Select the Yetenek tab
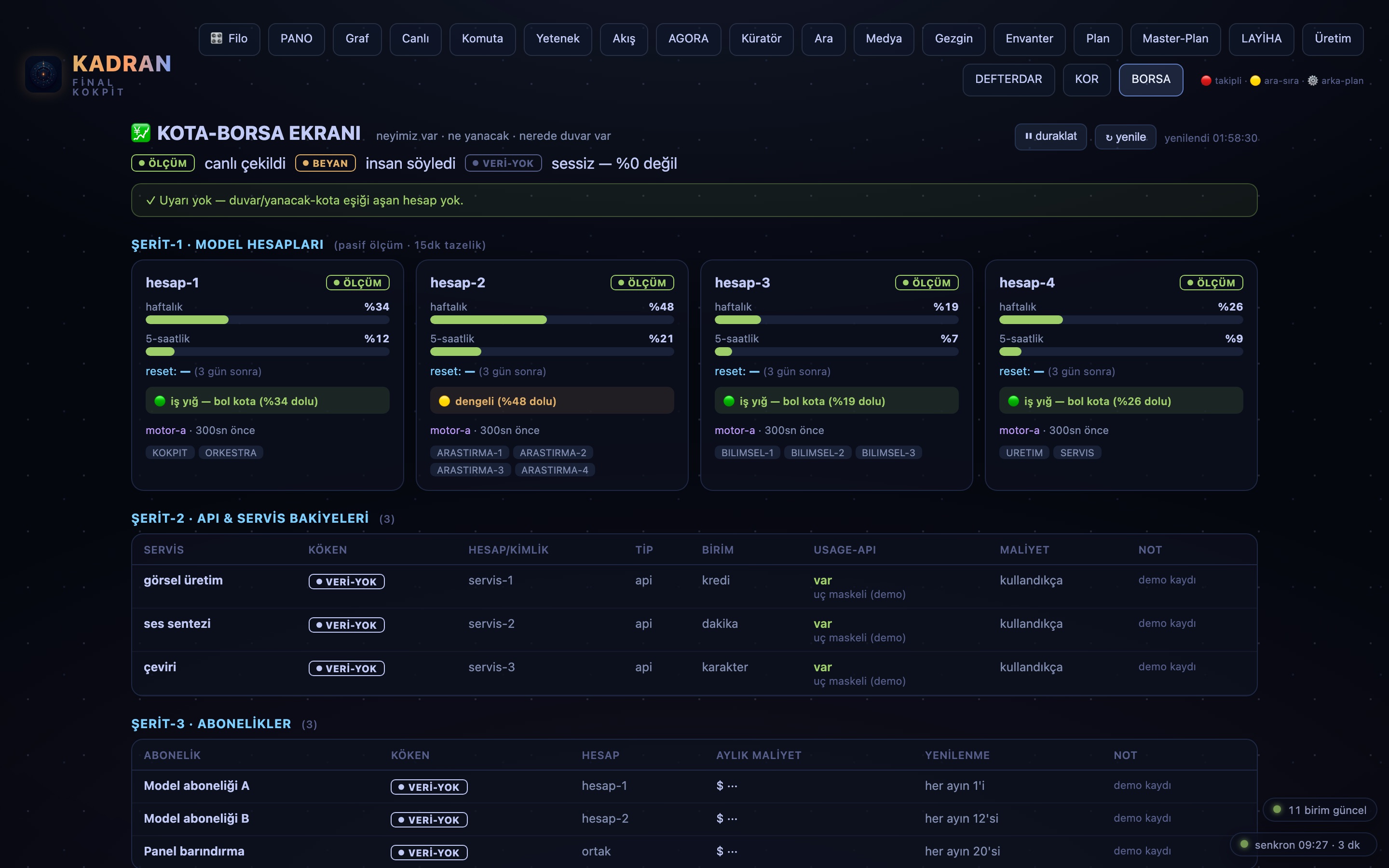 558,39
